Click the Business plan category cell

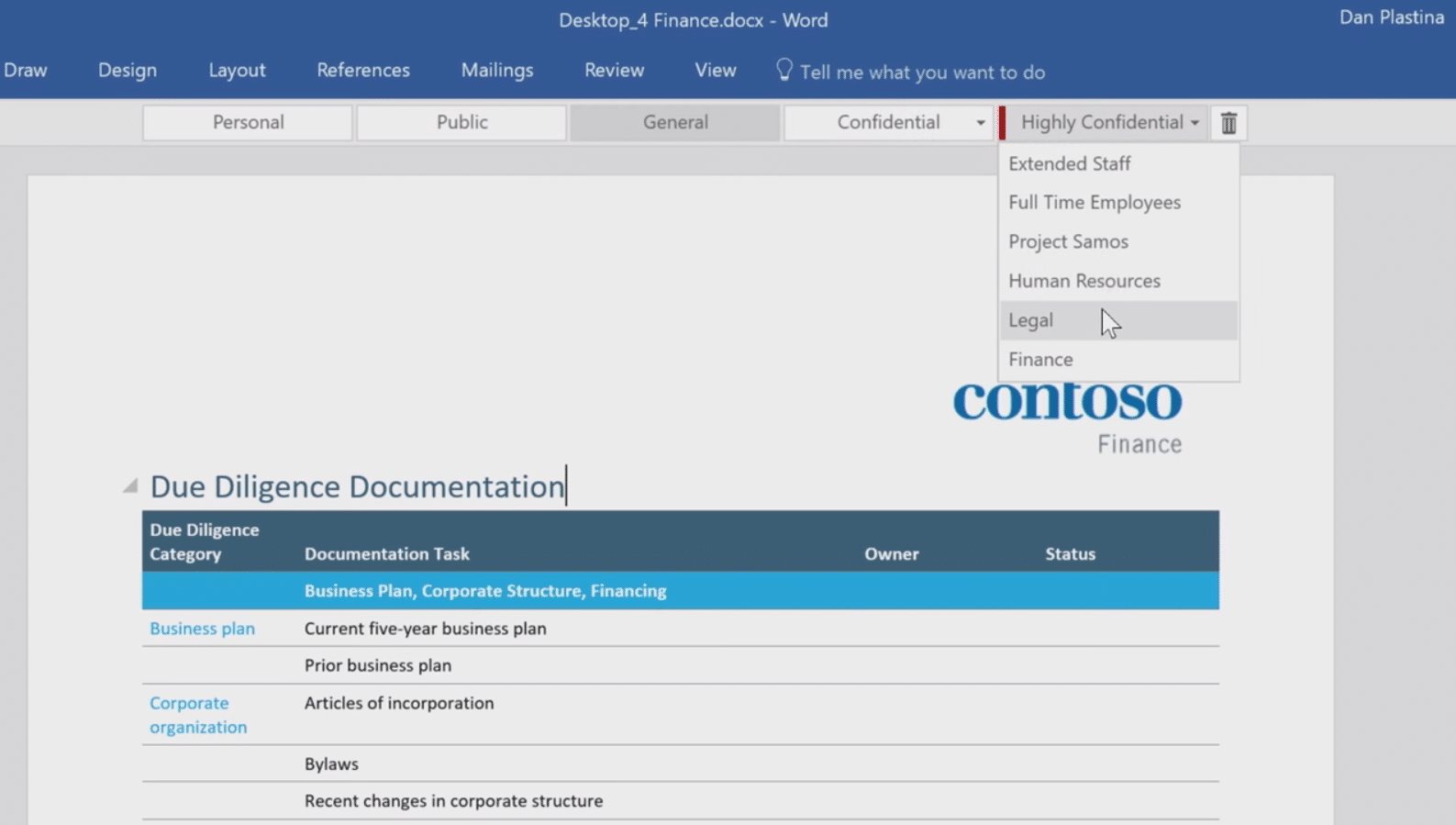202,629
